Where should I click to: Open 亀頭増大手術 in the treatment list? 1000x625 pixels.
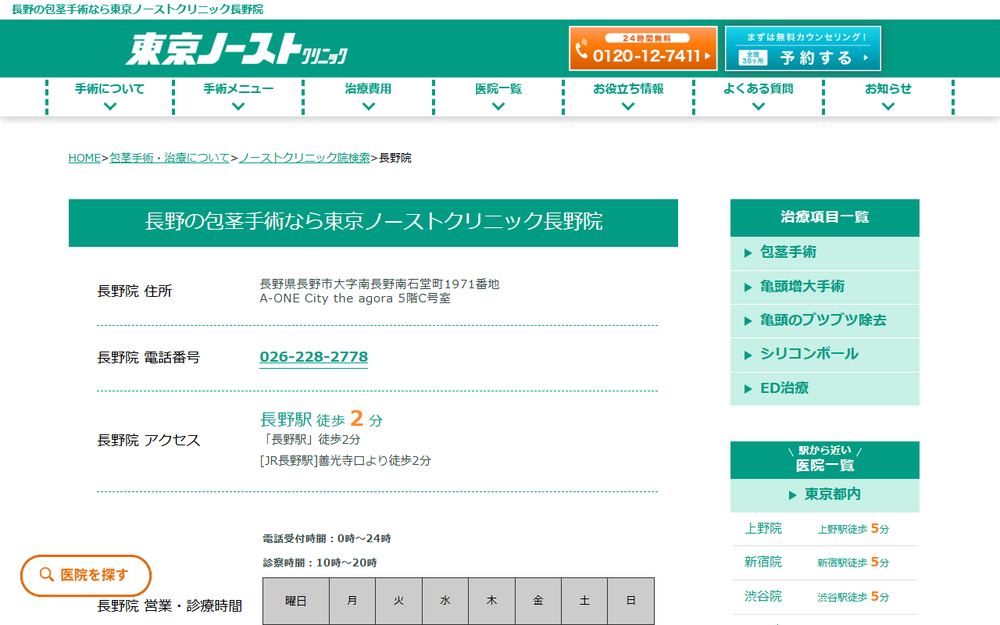825,286
